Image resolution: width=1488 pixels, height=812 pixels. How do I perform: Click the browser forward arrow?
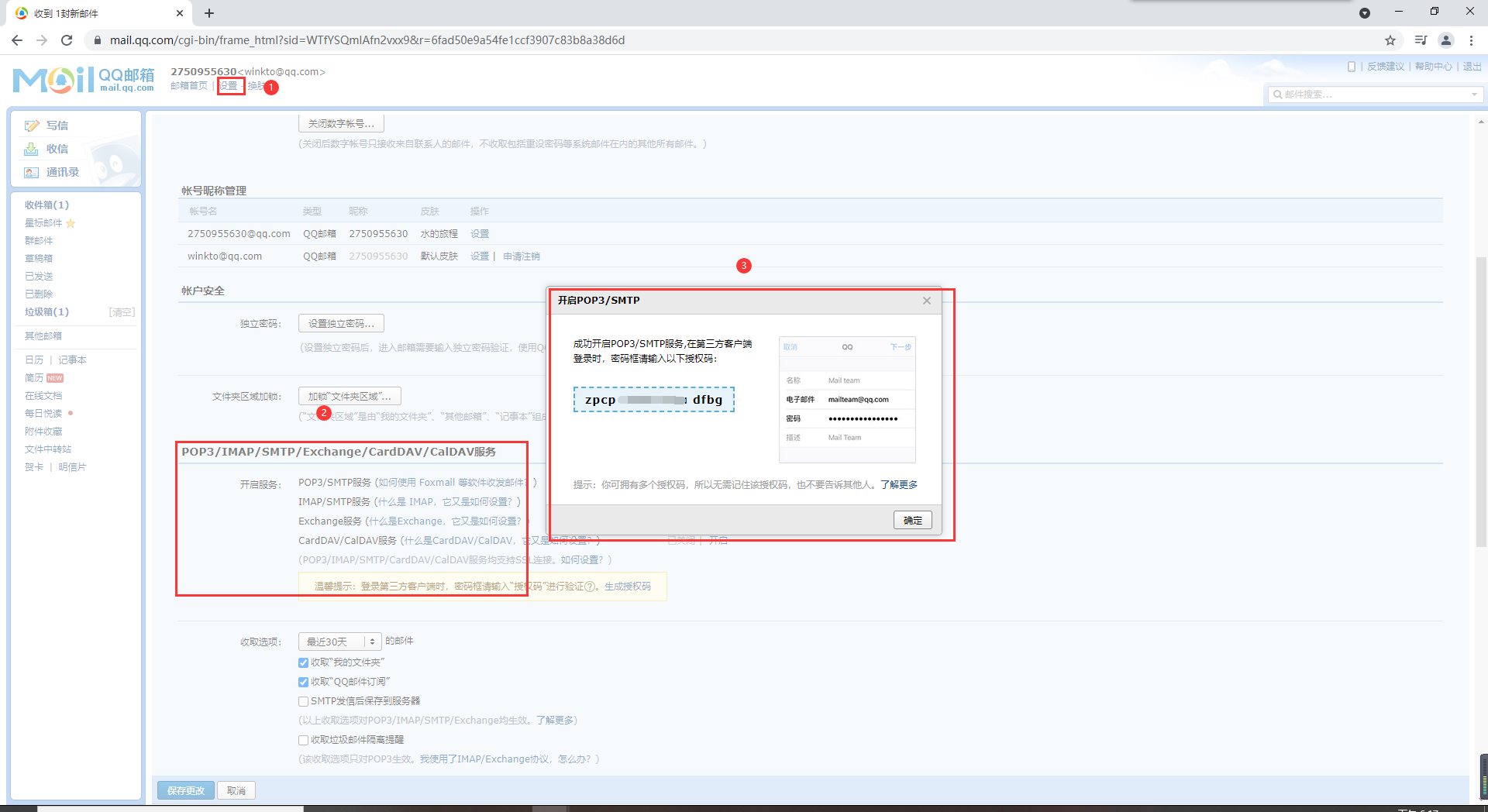click(x=42, y=40)
